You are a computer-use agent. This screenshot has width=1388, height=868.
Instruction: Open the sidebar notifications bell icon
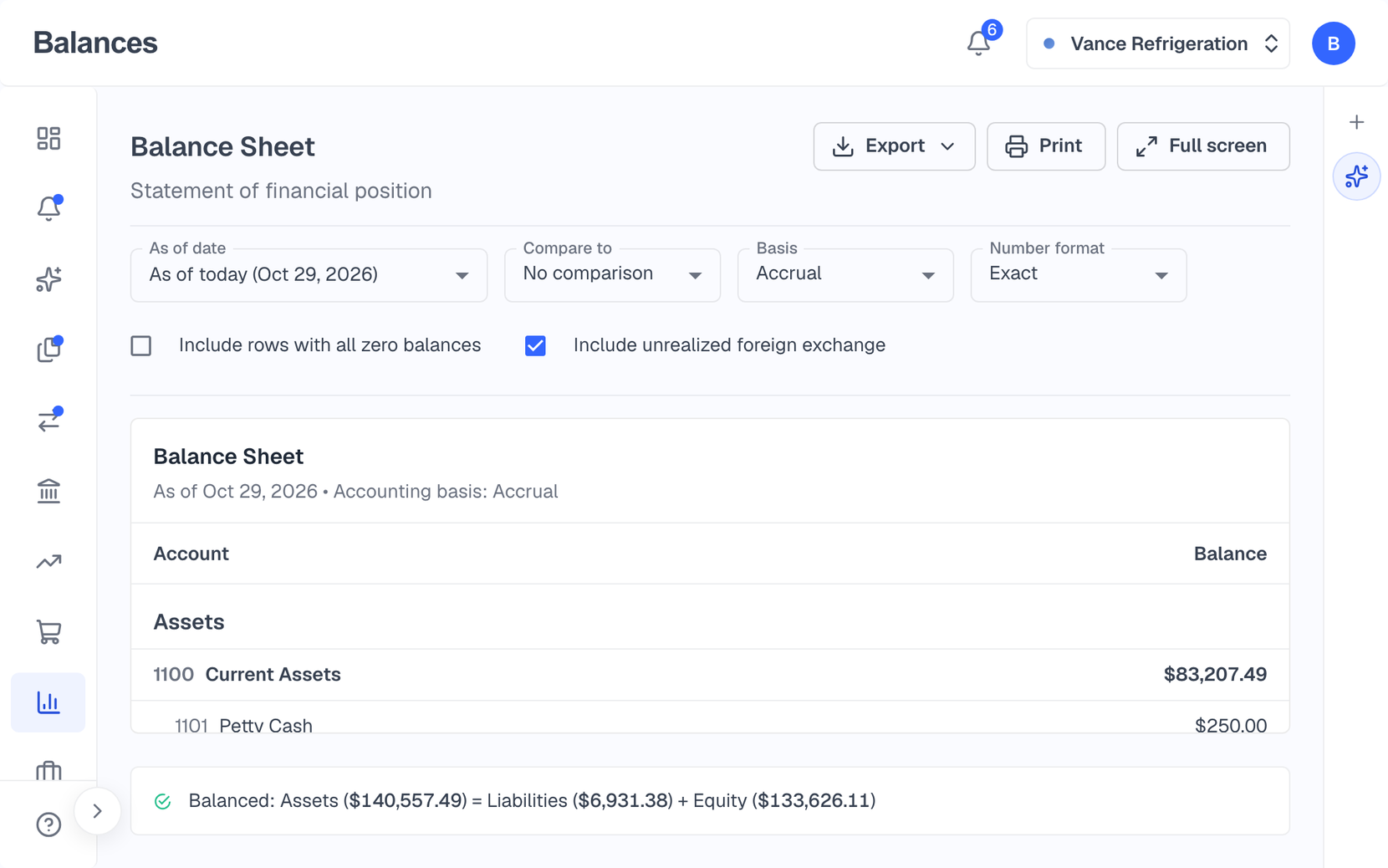pos(48,208)
